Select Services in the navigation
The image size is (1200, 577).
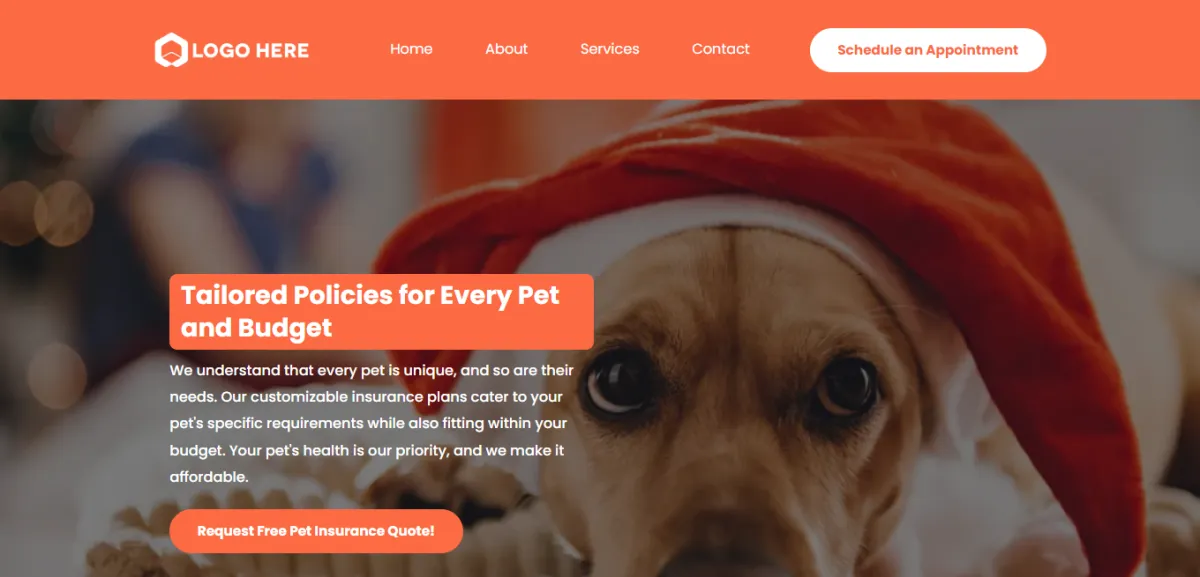click(x=609, y=49)
